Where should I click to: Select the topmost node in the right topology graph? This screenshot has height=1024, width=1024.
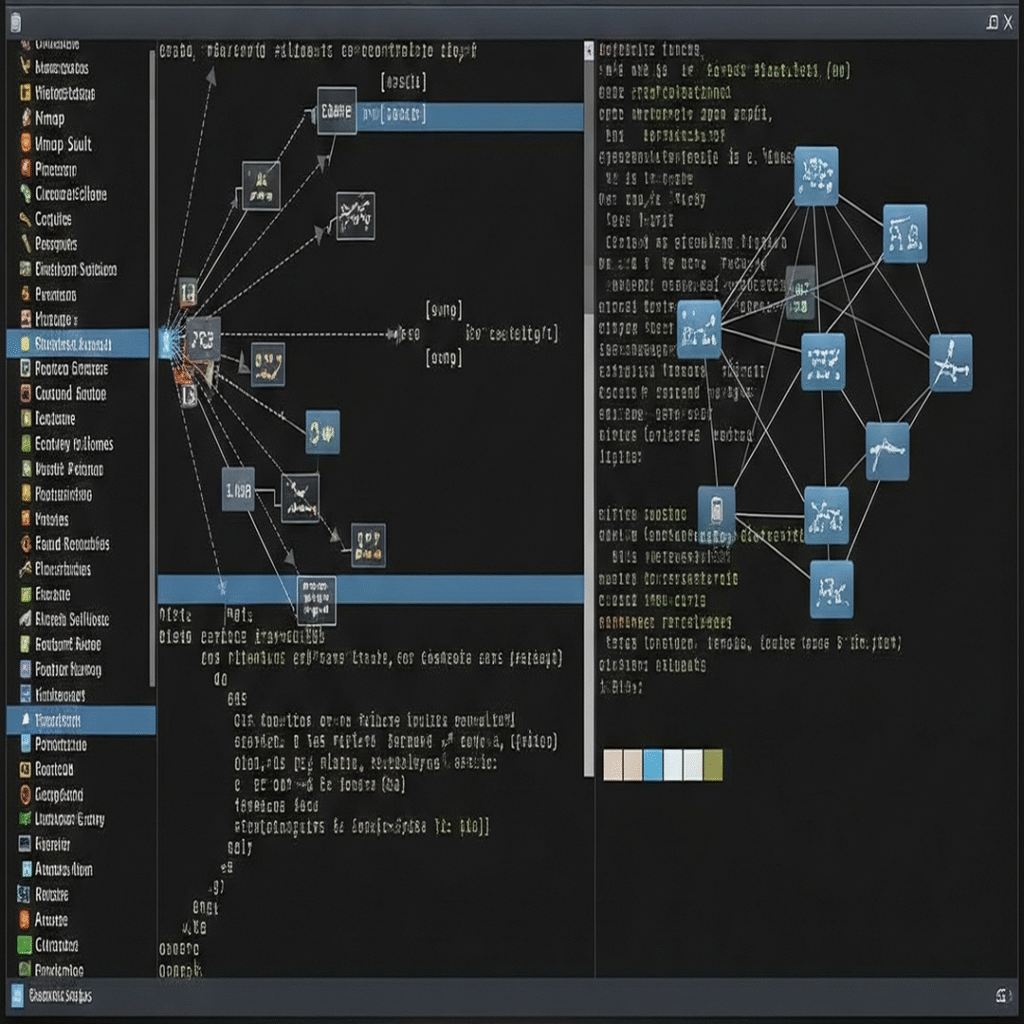coord(816,176)
